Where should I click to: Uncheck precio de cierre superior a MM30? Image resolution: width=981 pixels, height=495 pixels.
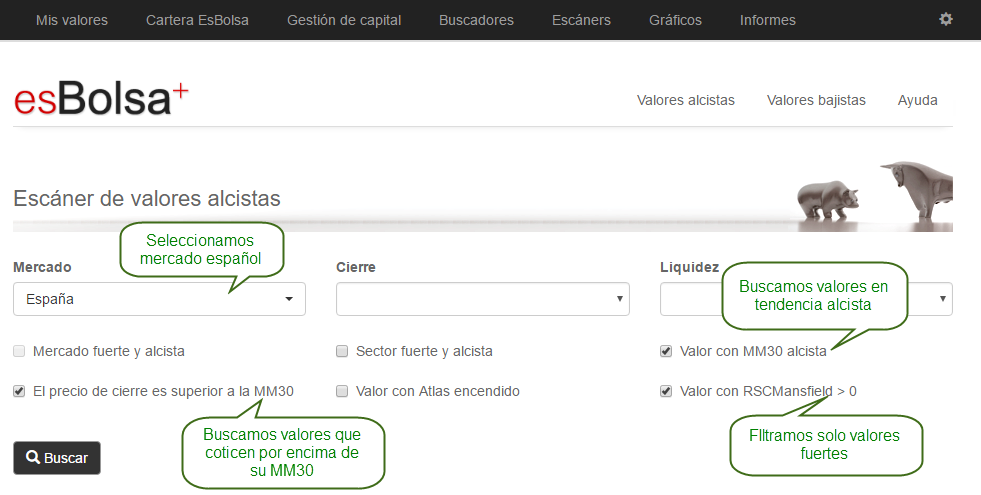click(x=19, y=391)
